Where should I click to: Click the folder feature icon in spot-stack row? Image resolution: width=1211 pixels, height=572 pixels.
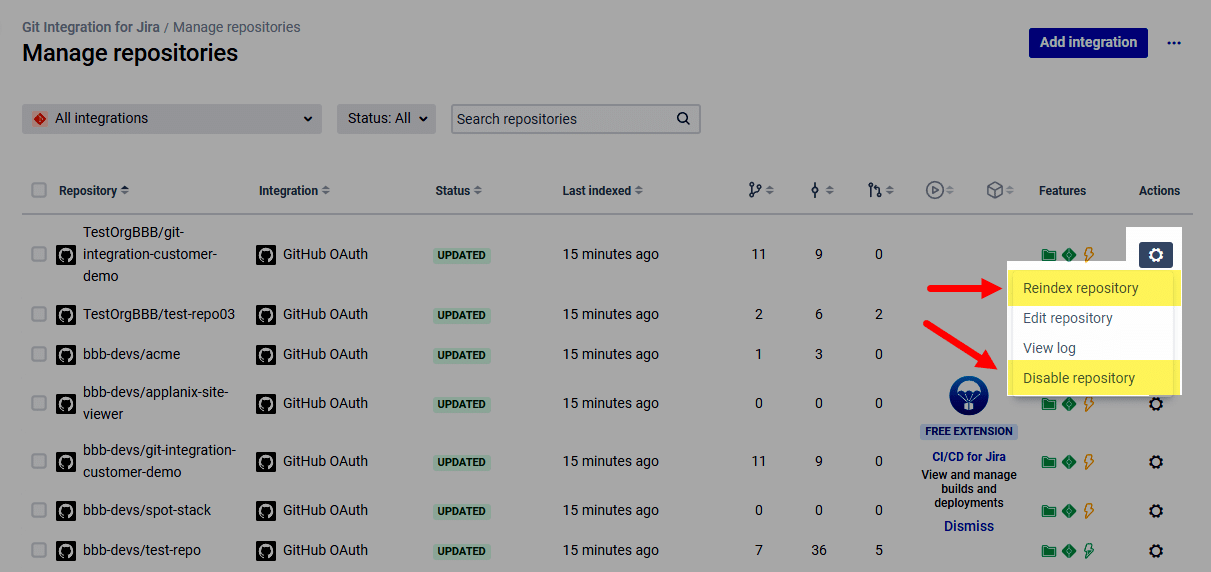tap(1048, 511)
